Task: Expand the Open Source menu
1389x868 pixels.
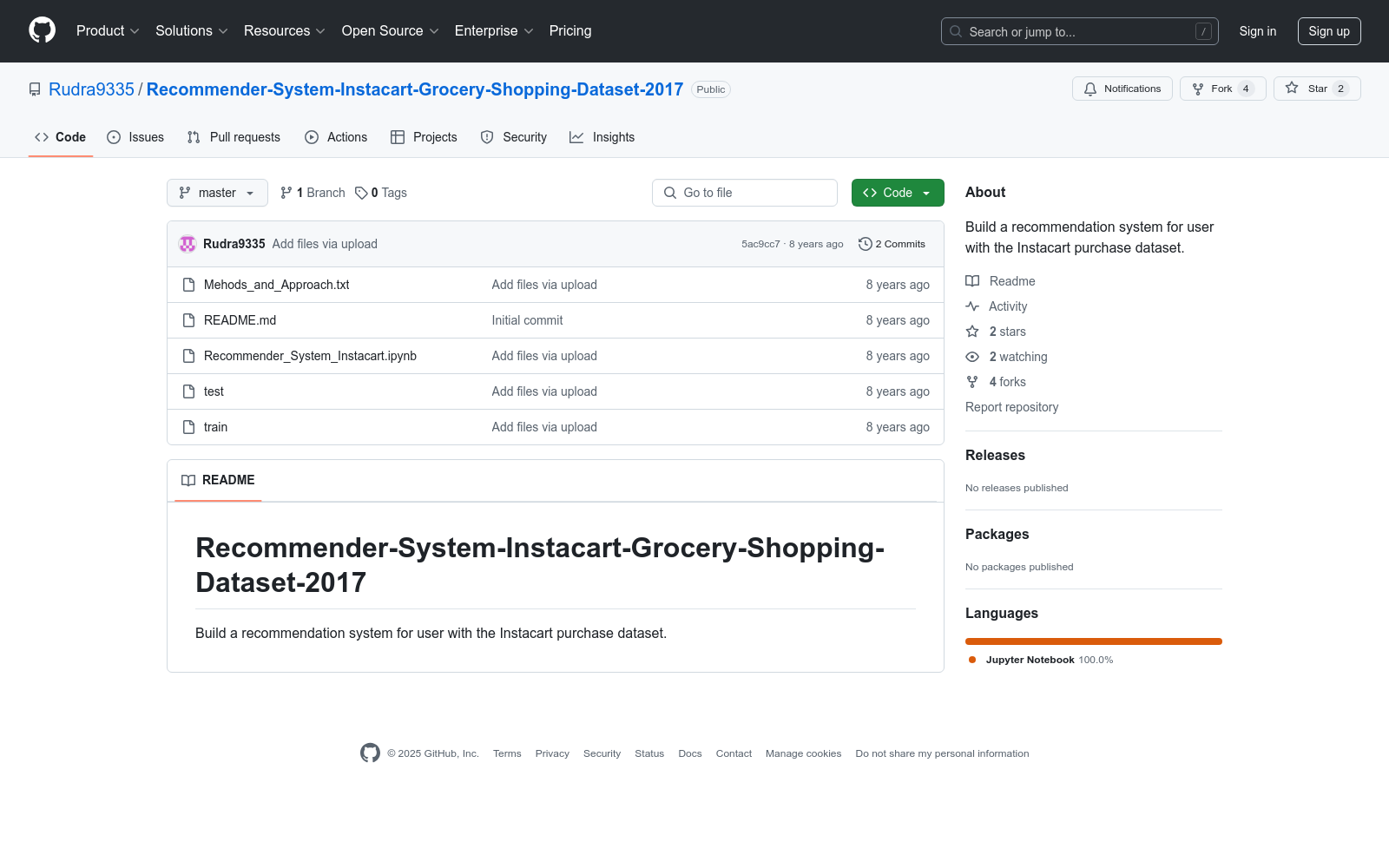Action: tap(391, 30)
